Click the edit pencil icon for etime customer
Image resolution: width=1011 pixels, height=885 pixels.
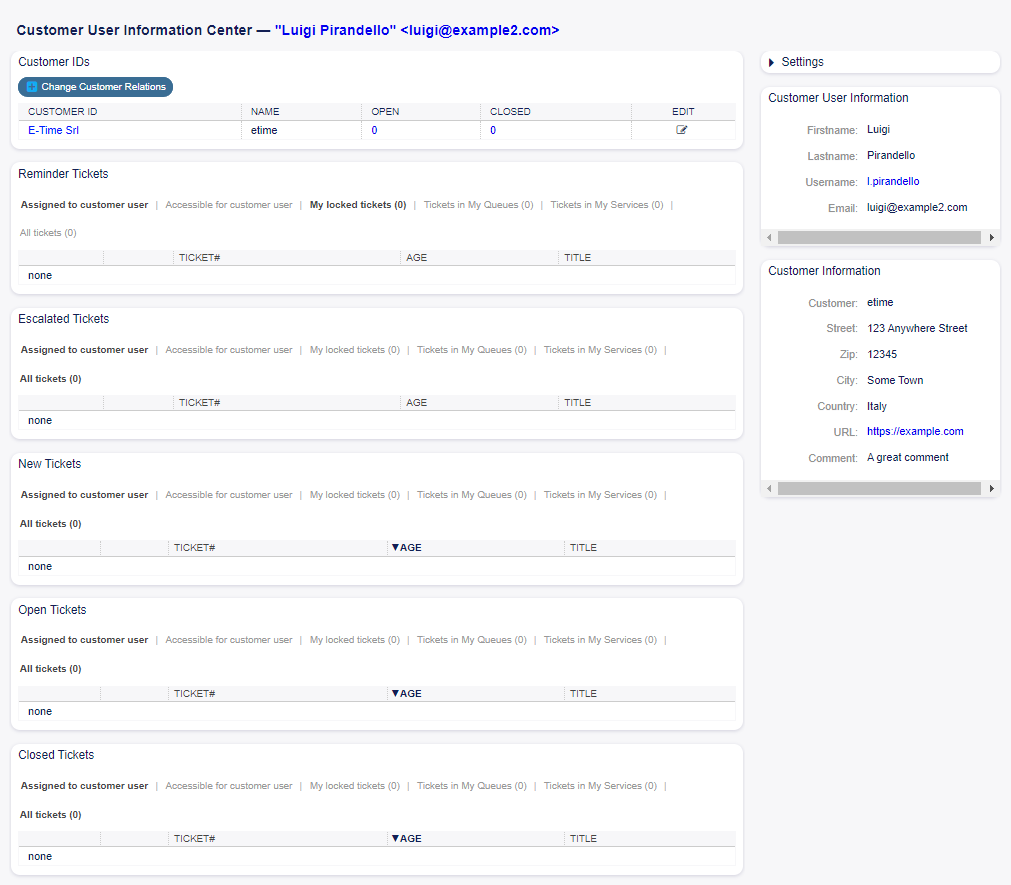(683, 130)
